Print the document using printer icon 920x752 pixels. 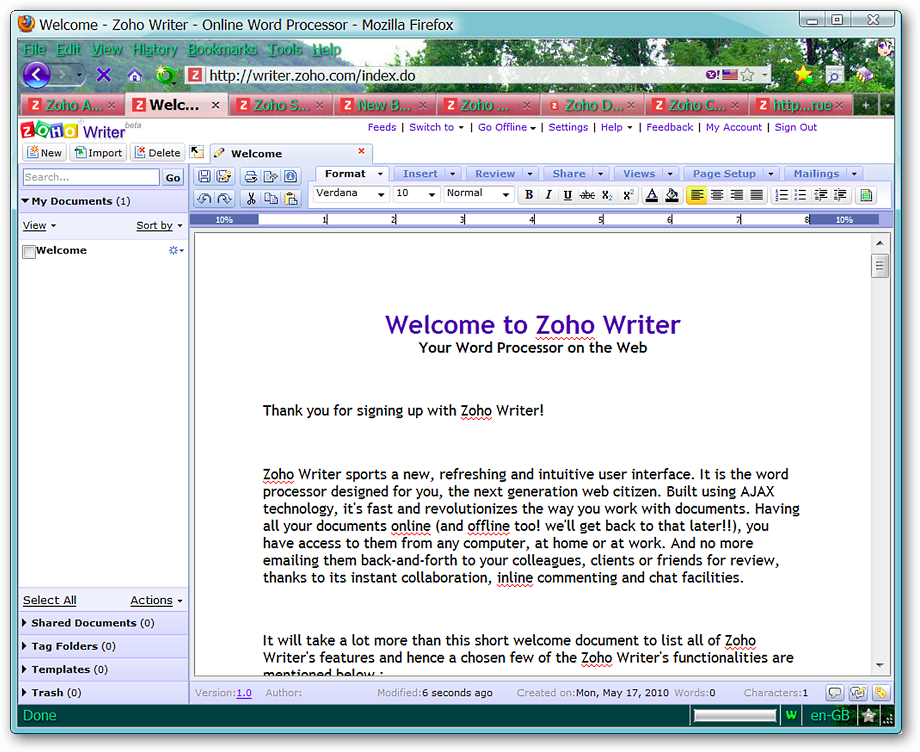251,176
